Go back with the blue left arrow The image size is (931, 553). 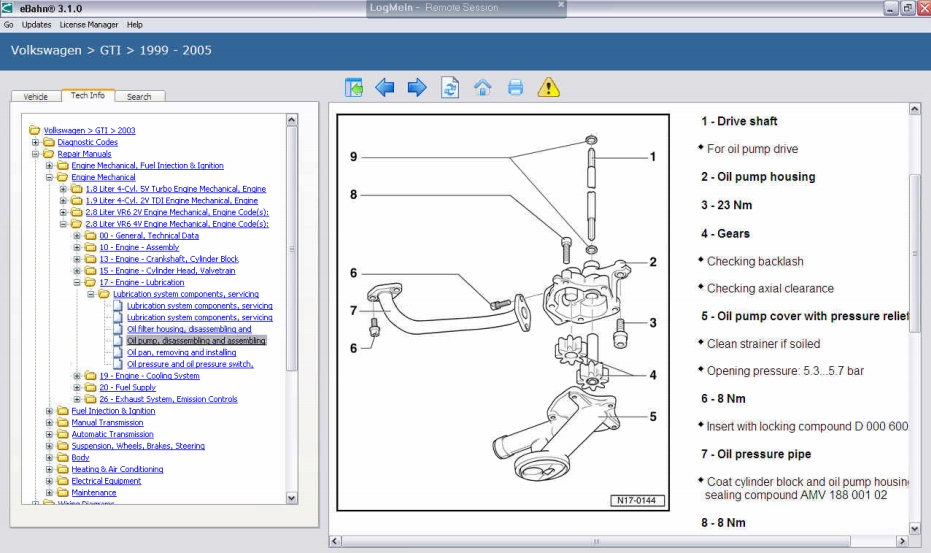point(384,88)
